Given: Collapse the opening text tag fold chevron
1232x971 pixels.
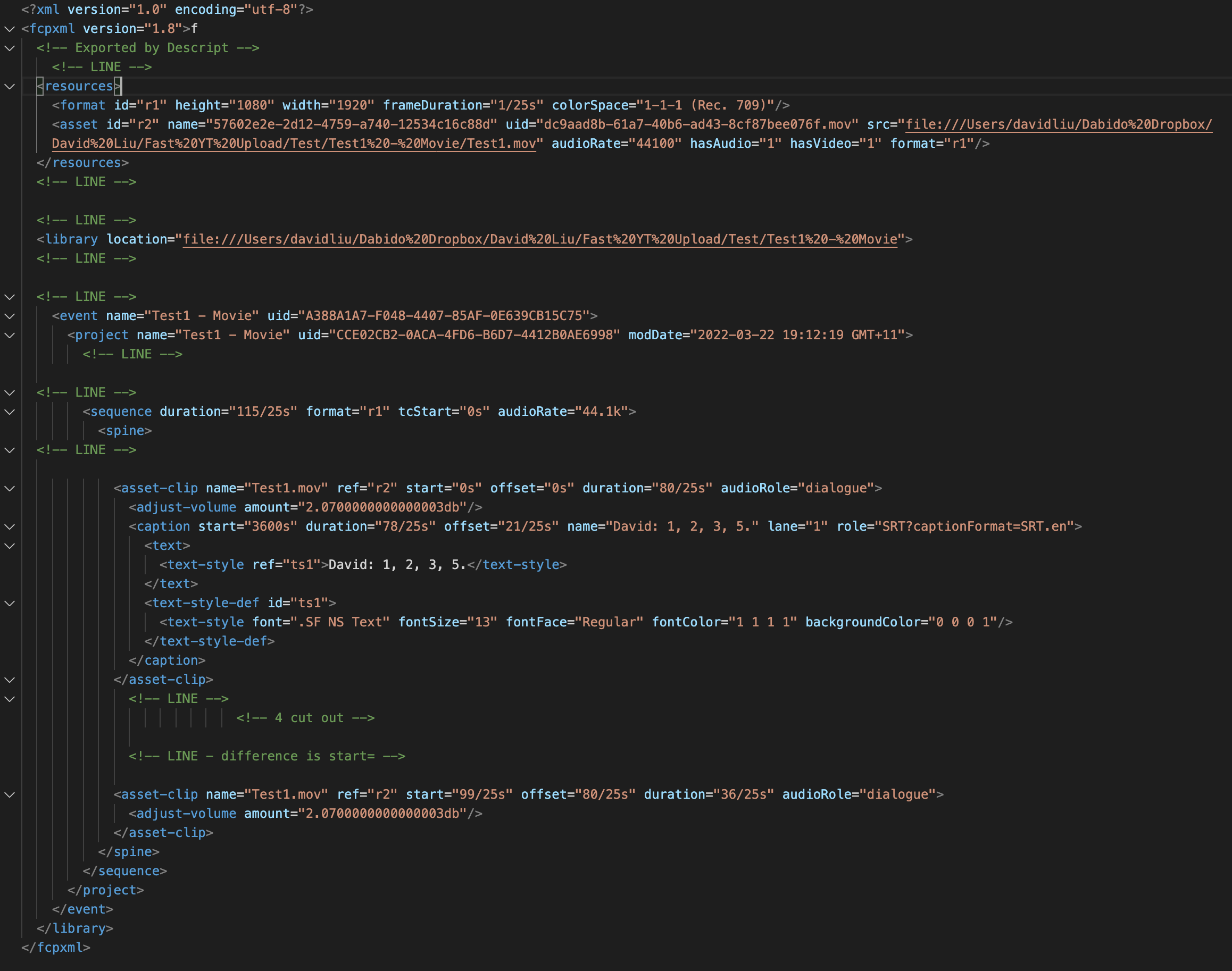Looking at the screenshot, I should pyautogui.click(x=10, y=546).
